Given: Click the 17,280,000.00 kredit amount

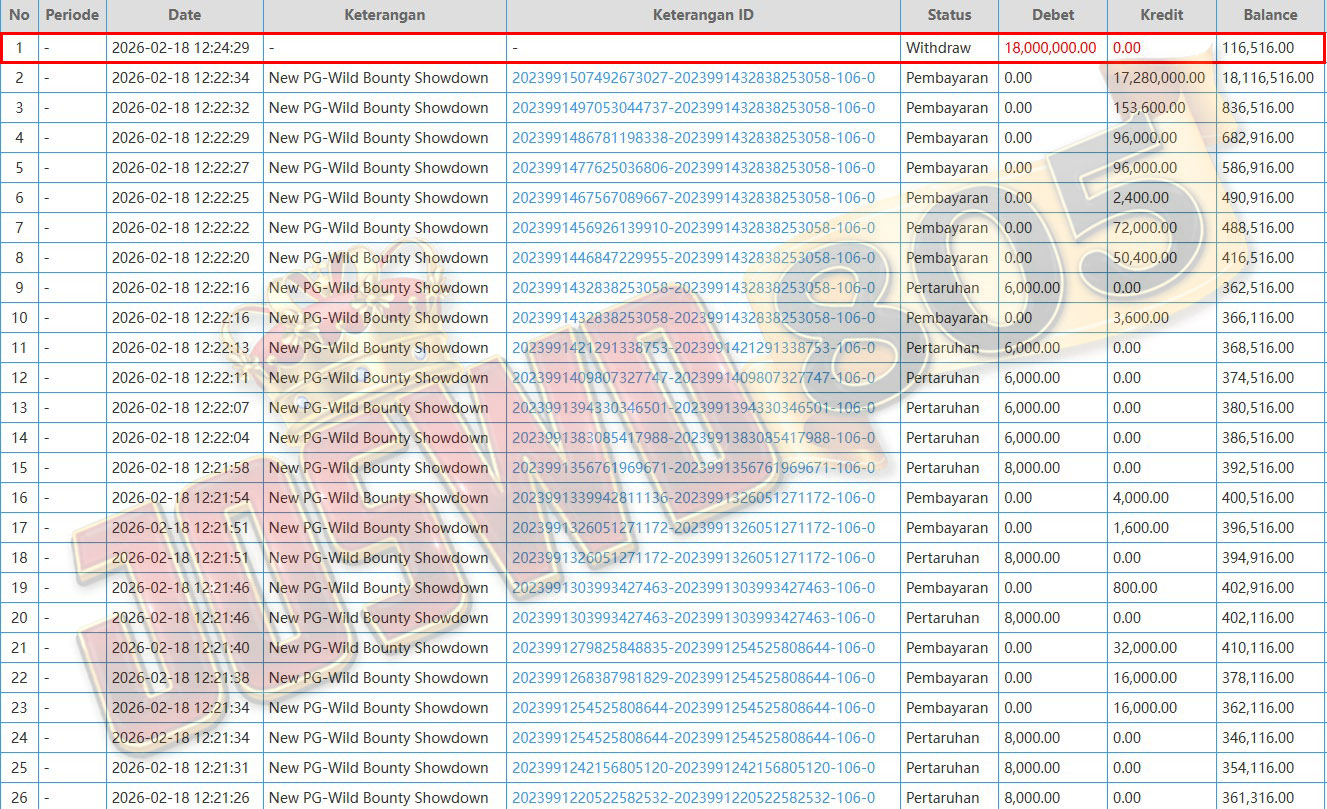Looking at the screenshot, I should pos(1159,78).
